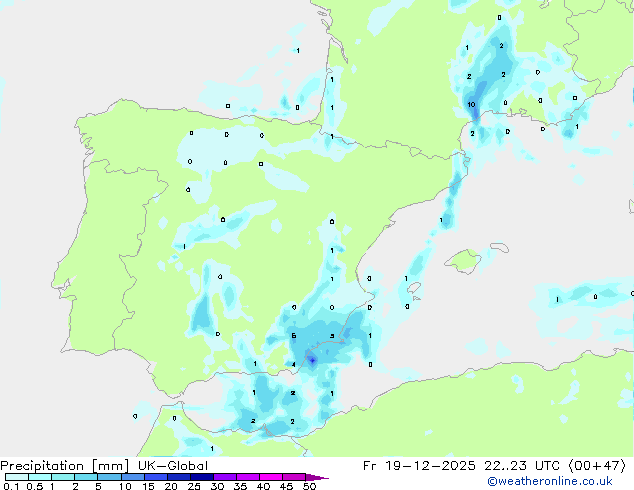Click the '(00+47)' forecast offset text

(597, 466)
